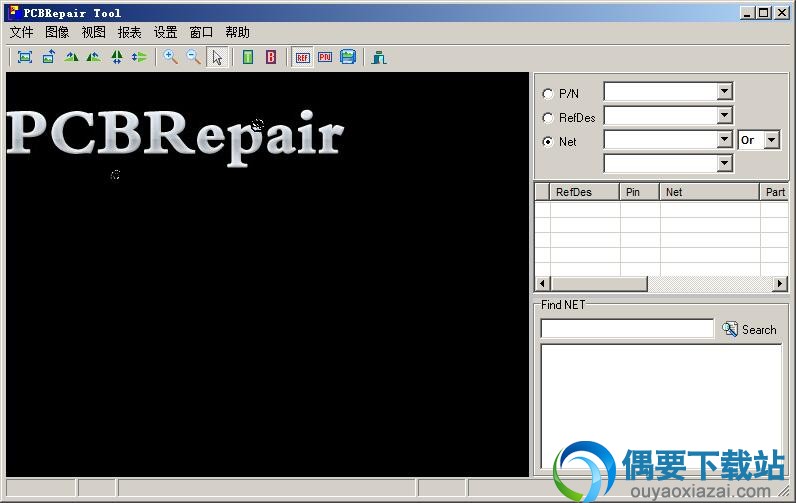Show the bottom side (red B icon)

click(271, 57)
